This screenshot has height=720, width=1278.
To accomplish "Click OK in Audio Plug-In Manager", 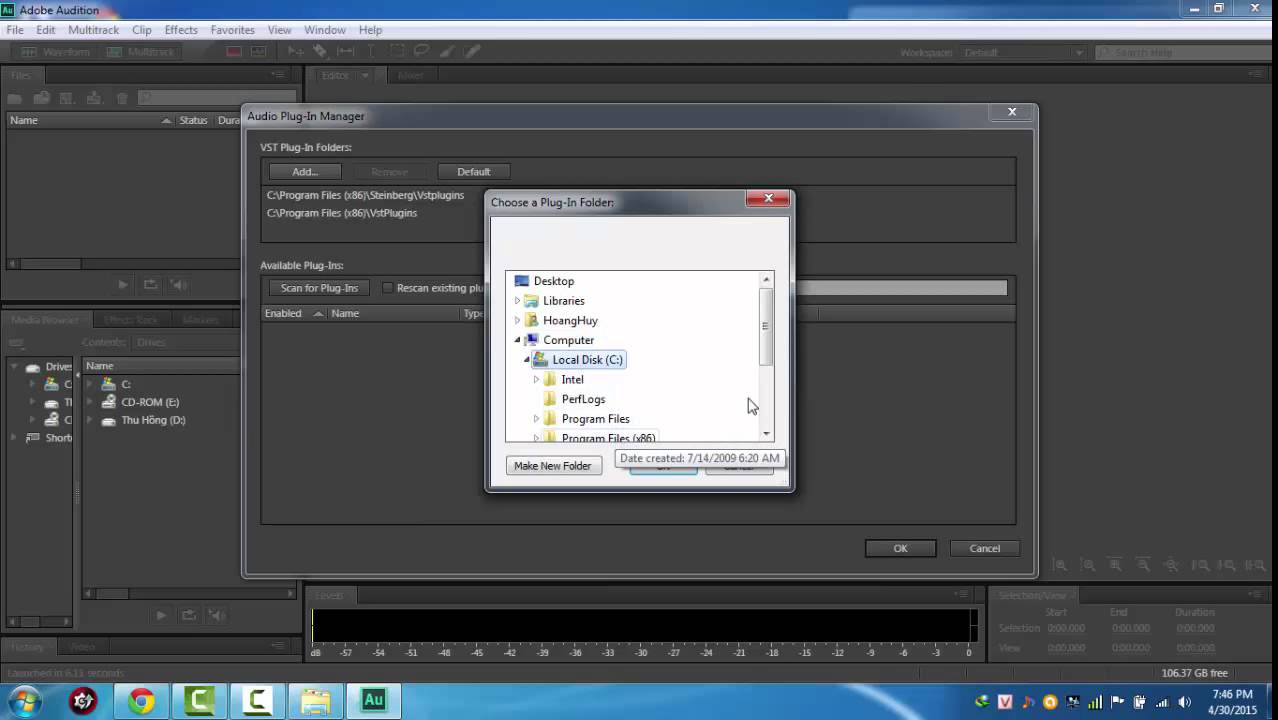I will pos(900,548).
